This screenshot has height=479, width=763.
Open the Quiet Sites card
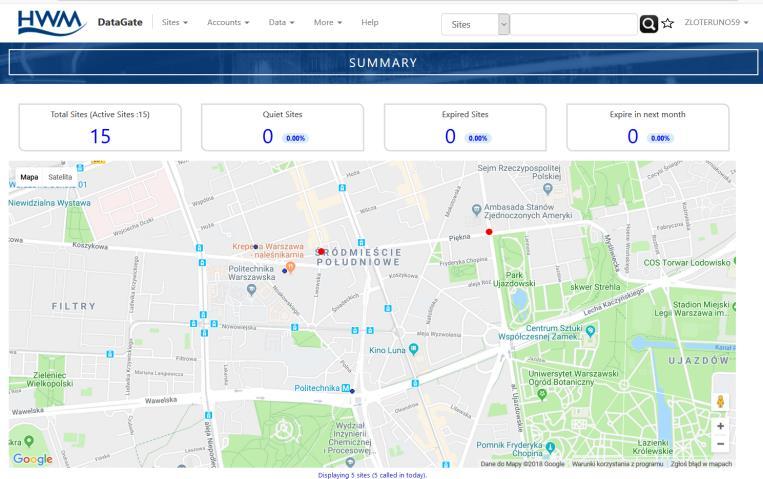tap(282, 128)
